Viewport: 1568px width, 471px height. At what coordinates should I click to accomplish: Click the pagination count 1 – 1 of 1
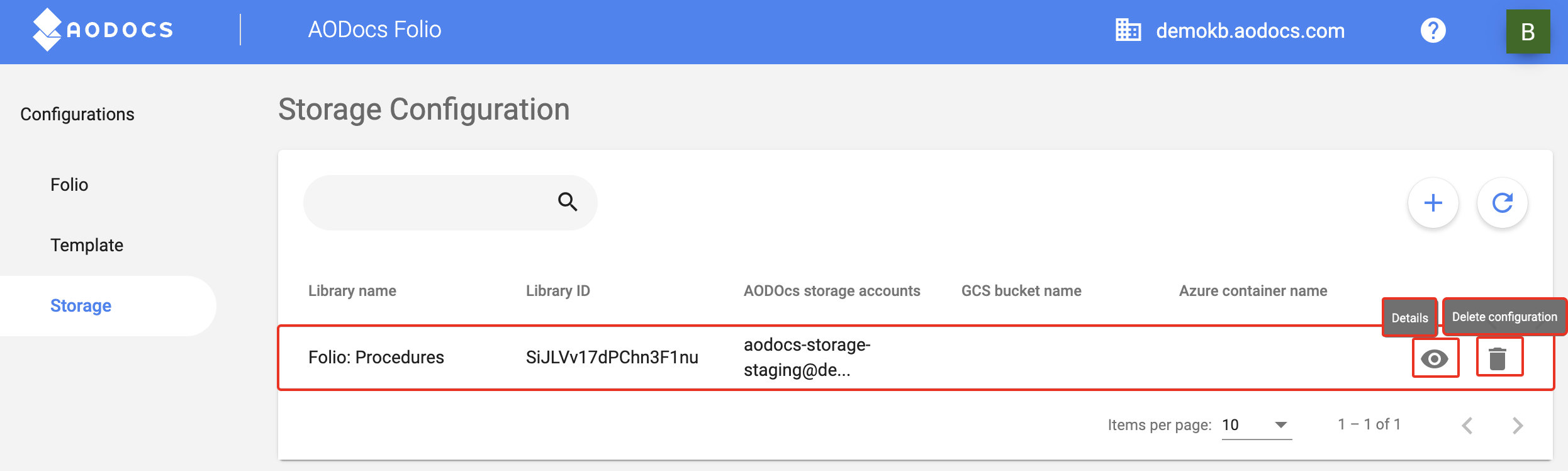[1370, 424]
